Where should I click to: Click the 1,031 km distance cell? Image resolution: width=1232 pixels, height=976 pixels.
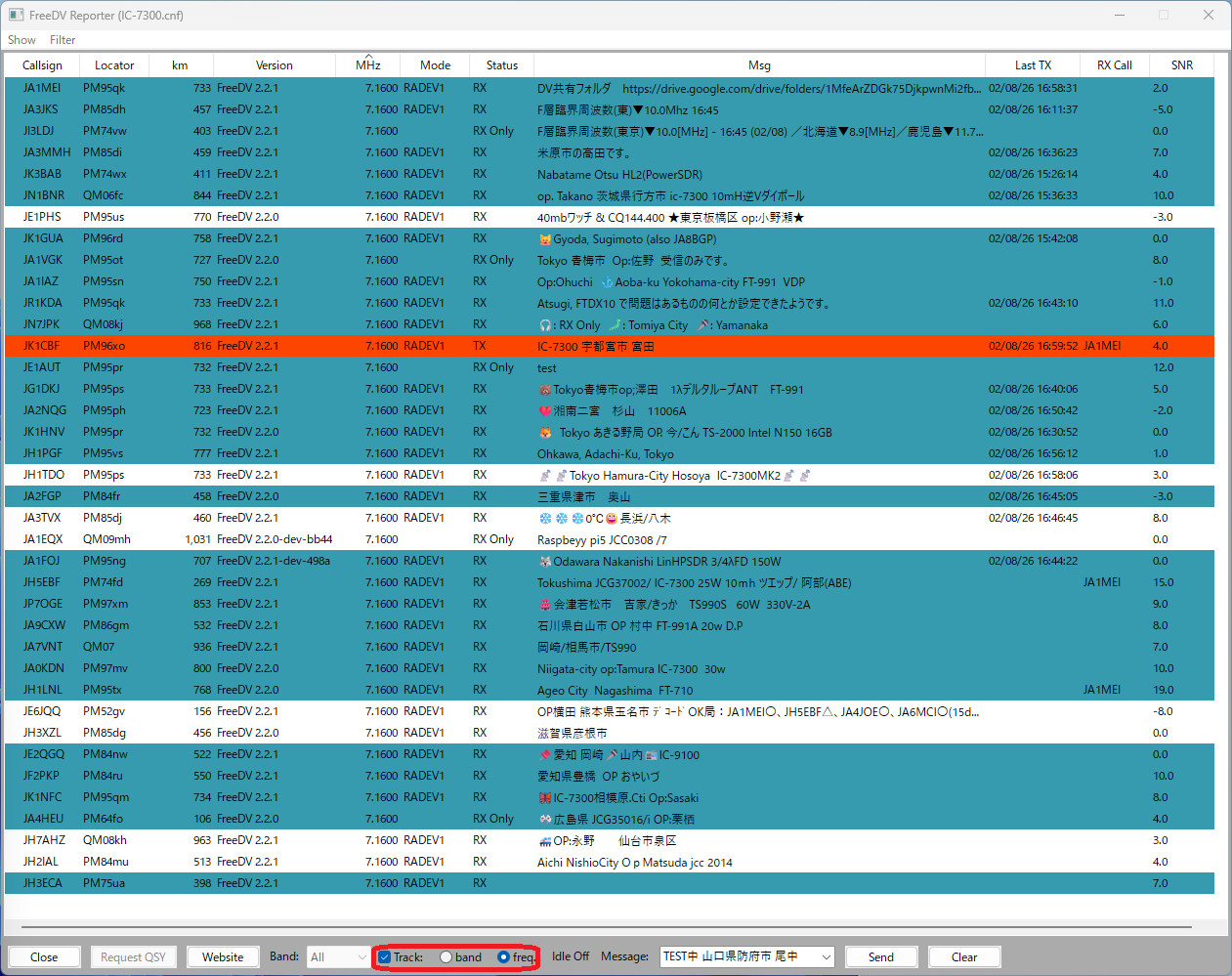click(197, 539)
